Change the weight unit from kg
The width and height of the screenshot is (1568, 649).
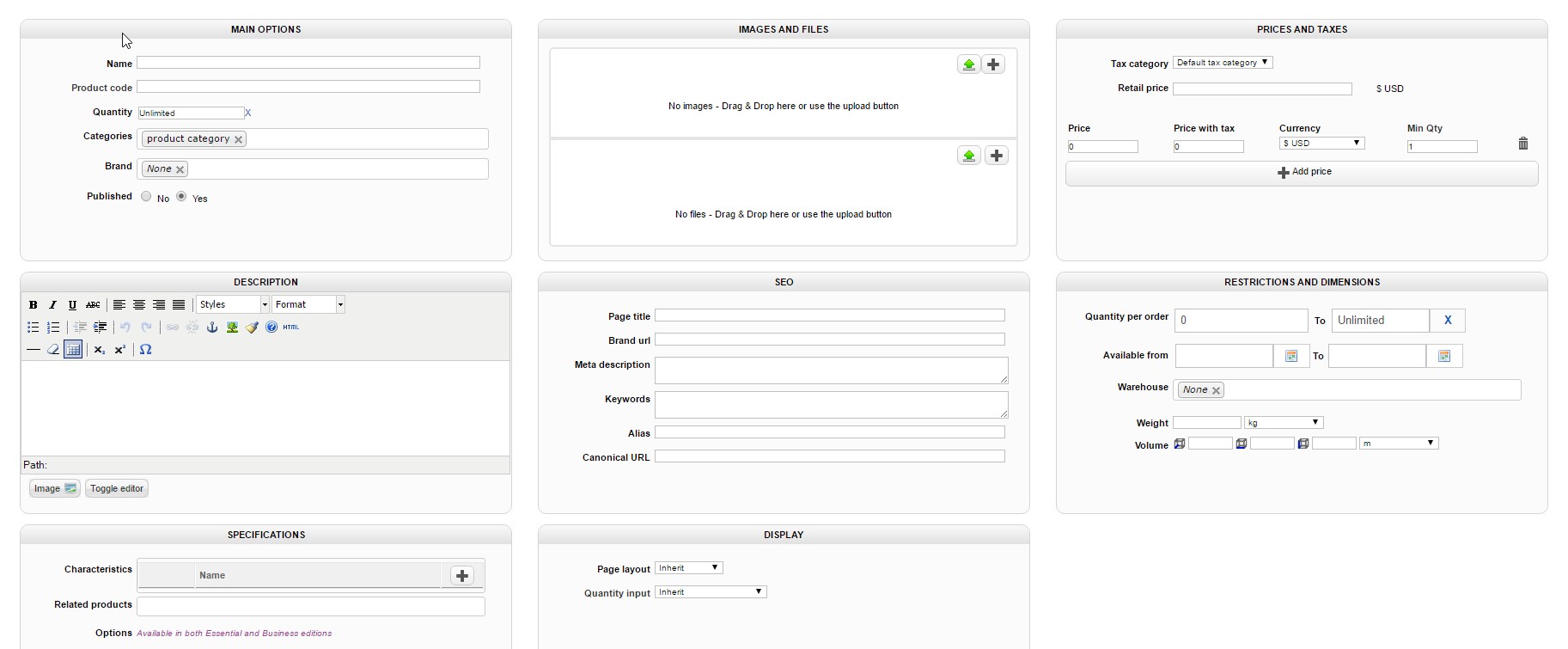tap(1284, 423)
